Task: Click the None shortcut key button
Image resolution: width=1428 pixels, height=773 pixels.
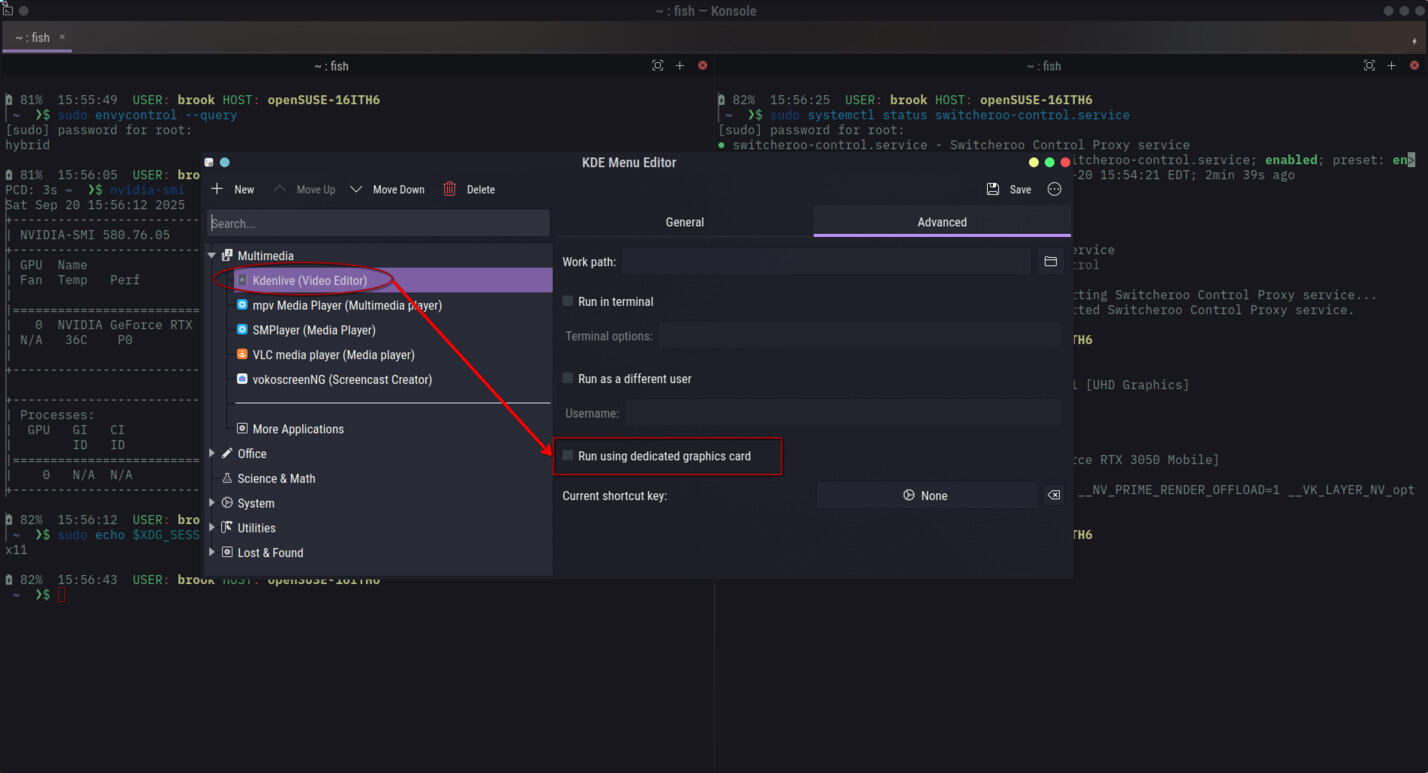Action: click(x=925, y=495)
